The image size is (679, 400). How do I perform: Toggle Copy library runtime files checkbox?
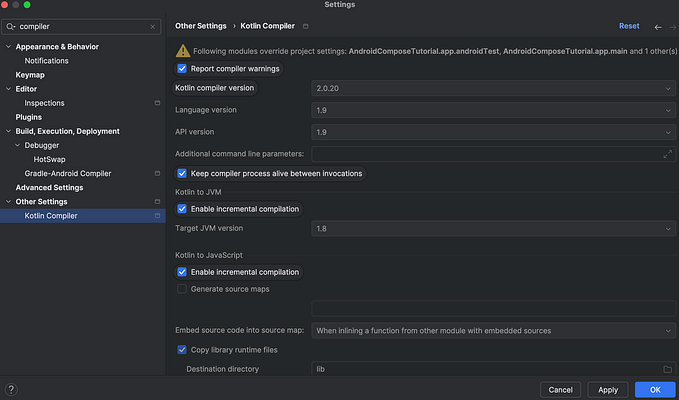(x=182, y=349)
